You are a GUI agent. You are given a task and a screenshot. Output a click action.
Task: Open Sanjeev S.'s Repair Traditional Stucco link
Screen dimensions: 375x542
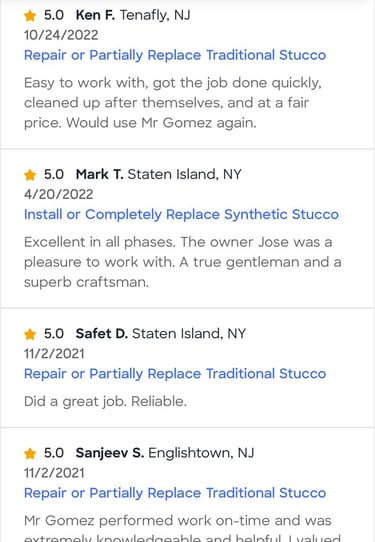(x=175, y=493)
